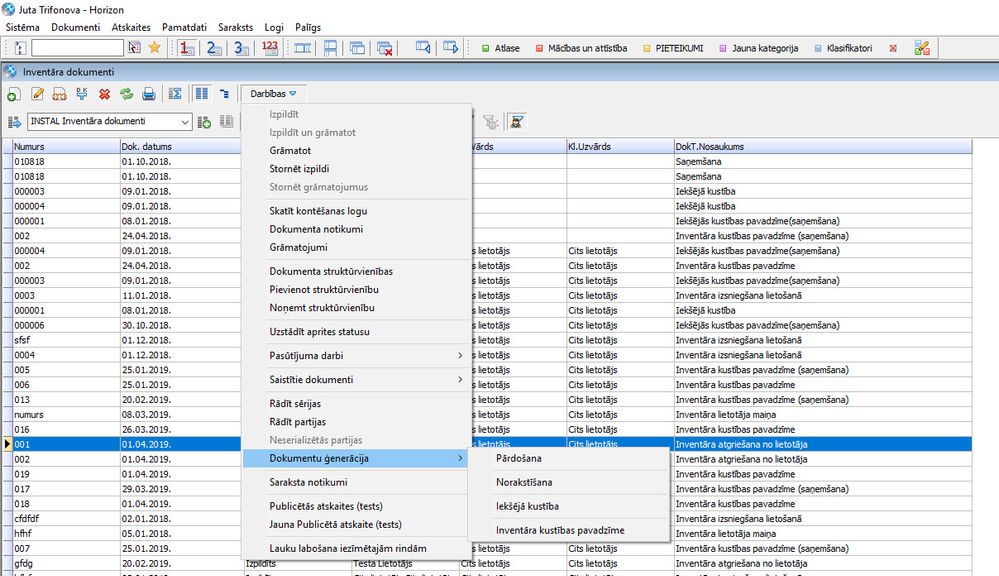The height and width of the screenshot is (576, 999).
Task: Click the yellow star favorites icon
Action: pyautogui.click(x=154, y=47)
